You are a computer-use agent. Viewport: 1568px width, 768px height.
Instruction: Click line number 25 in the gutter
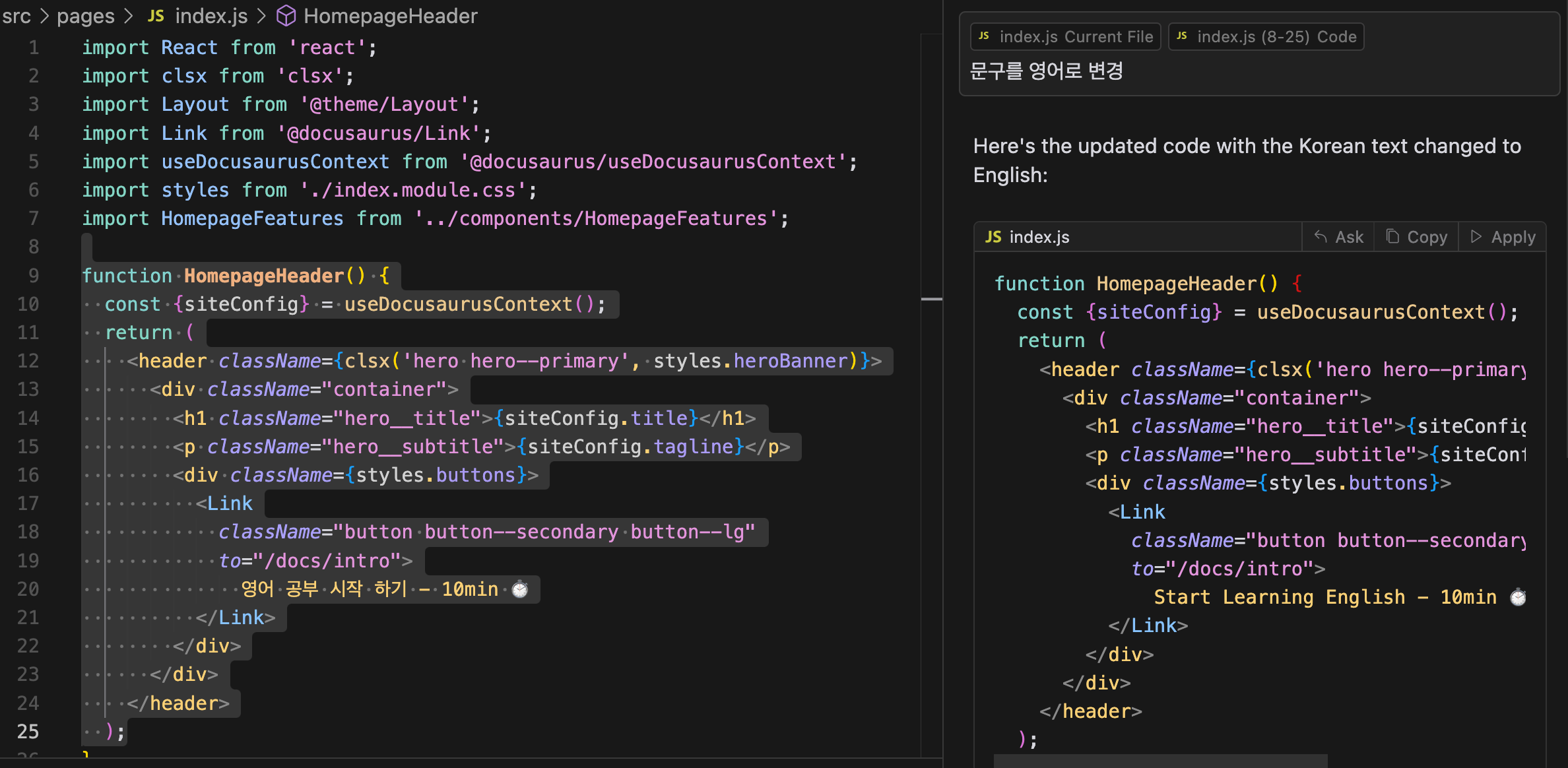point(28,731)
